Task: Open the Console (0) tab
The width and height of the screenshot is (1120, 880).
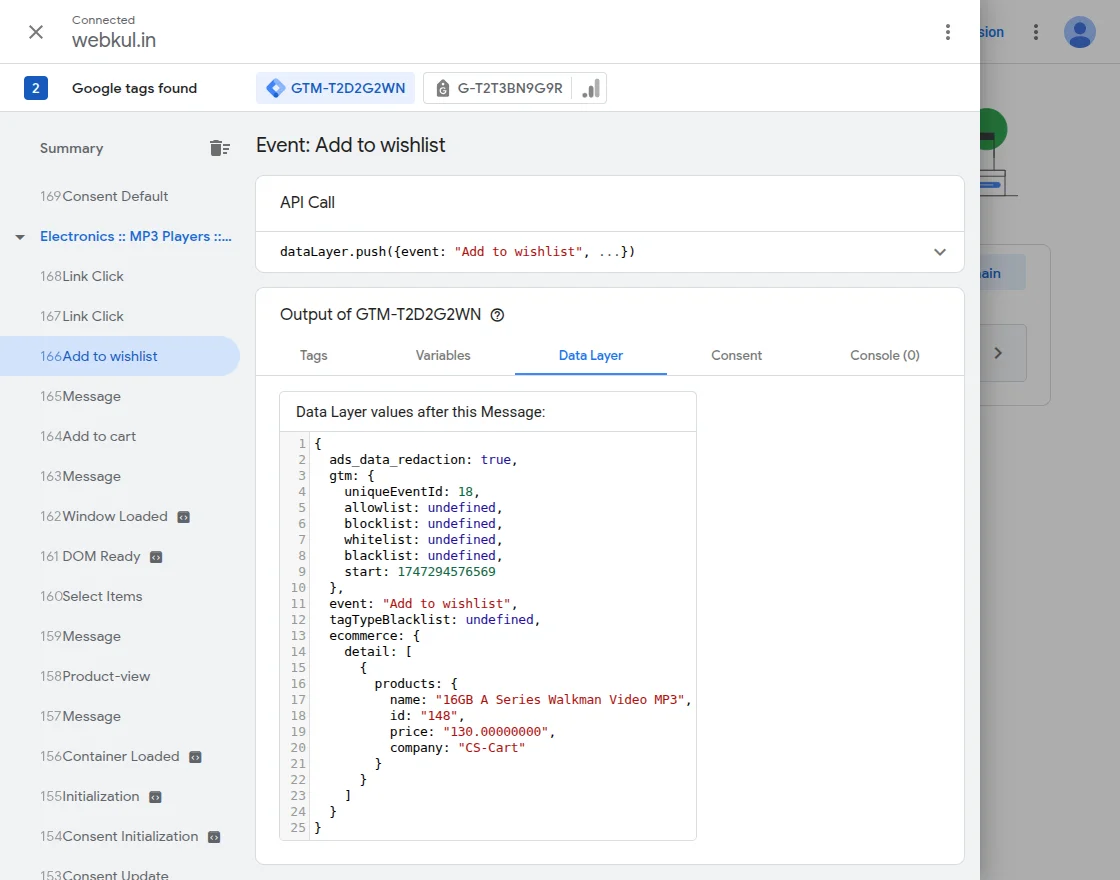Action: [884, 355]
